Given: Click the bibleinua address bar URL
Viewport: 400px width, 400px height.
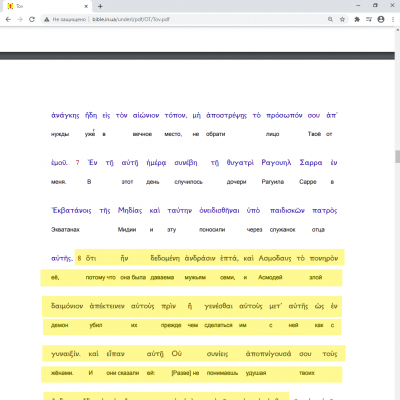Looking at the screenshot, I should [x=131, y=19].
